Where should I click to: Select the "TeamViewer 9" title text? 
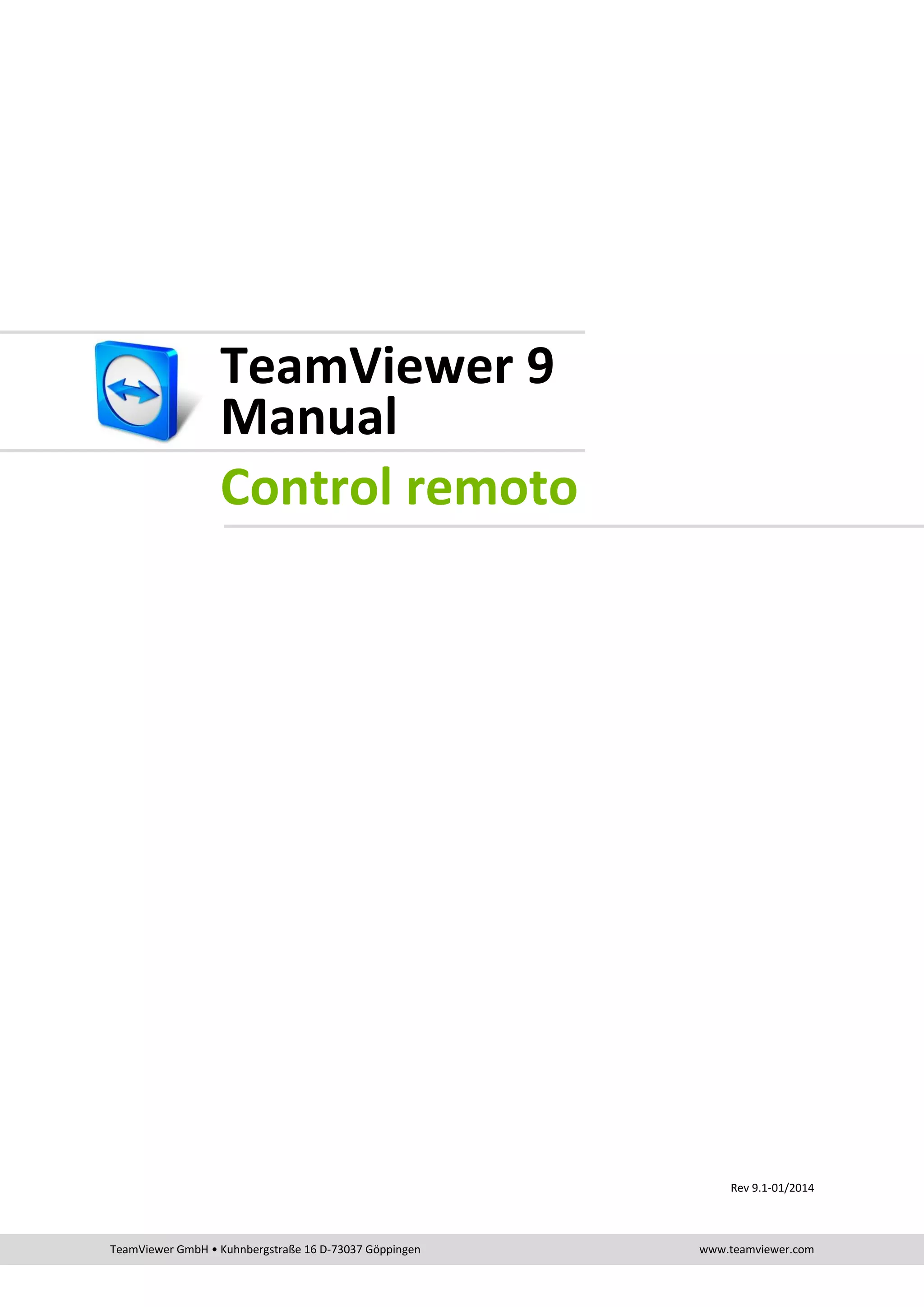387,366
